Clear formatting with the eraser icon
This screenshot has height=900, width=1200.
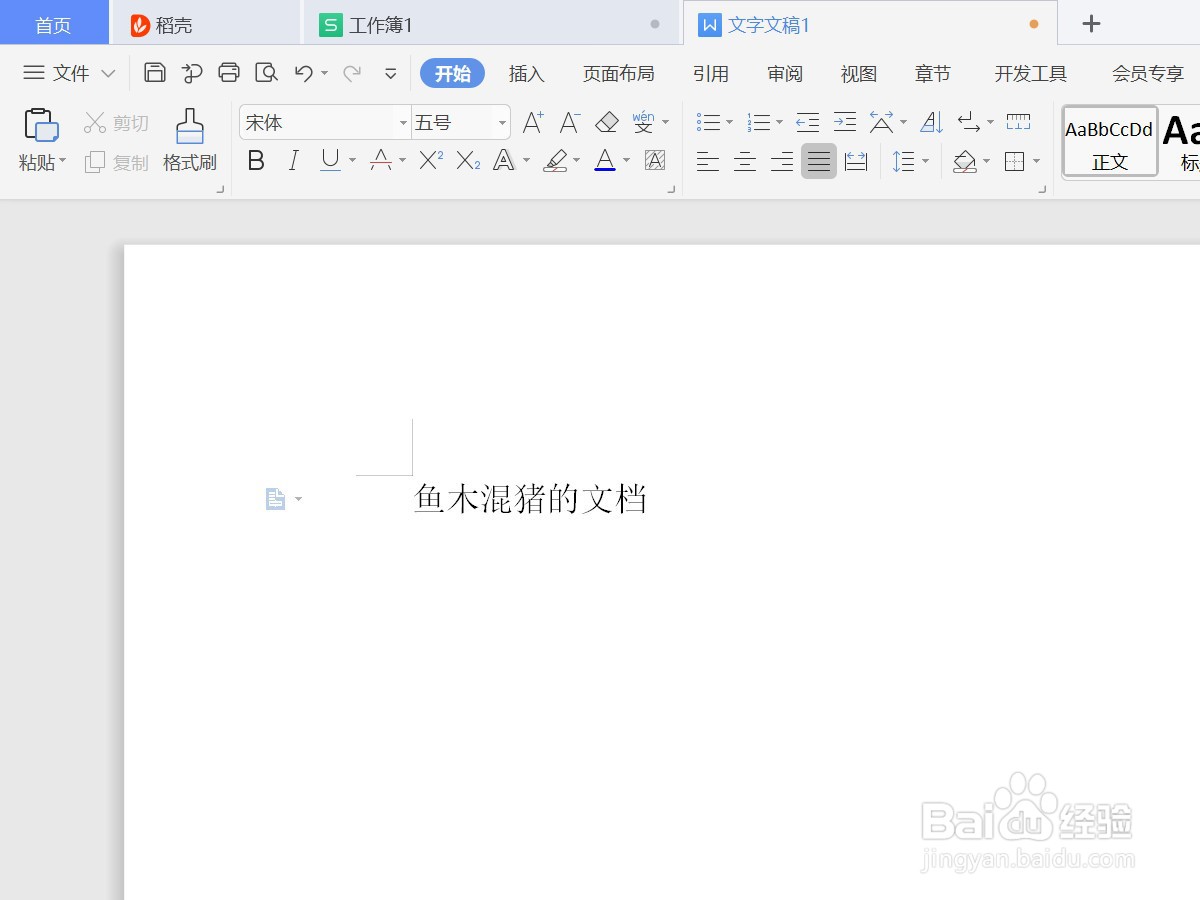click(x=607, y=122)
